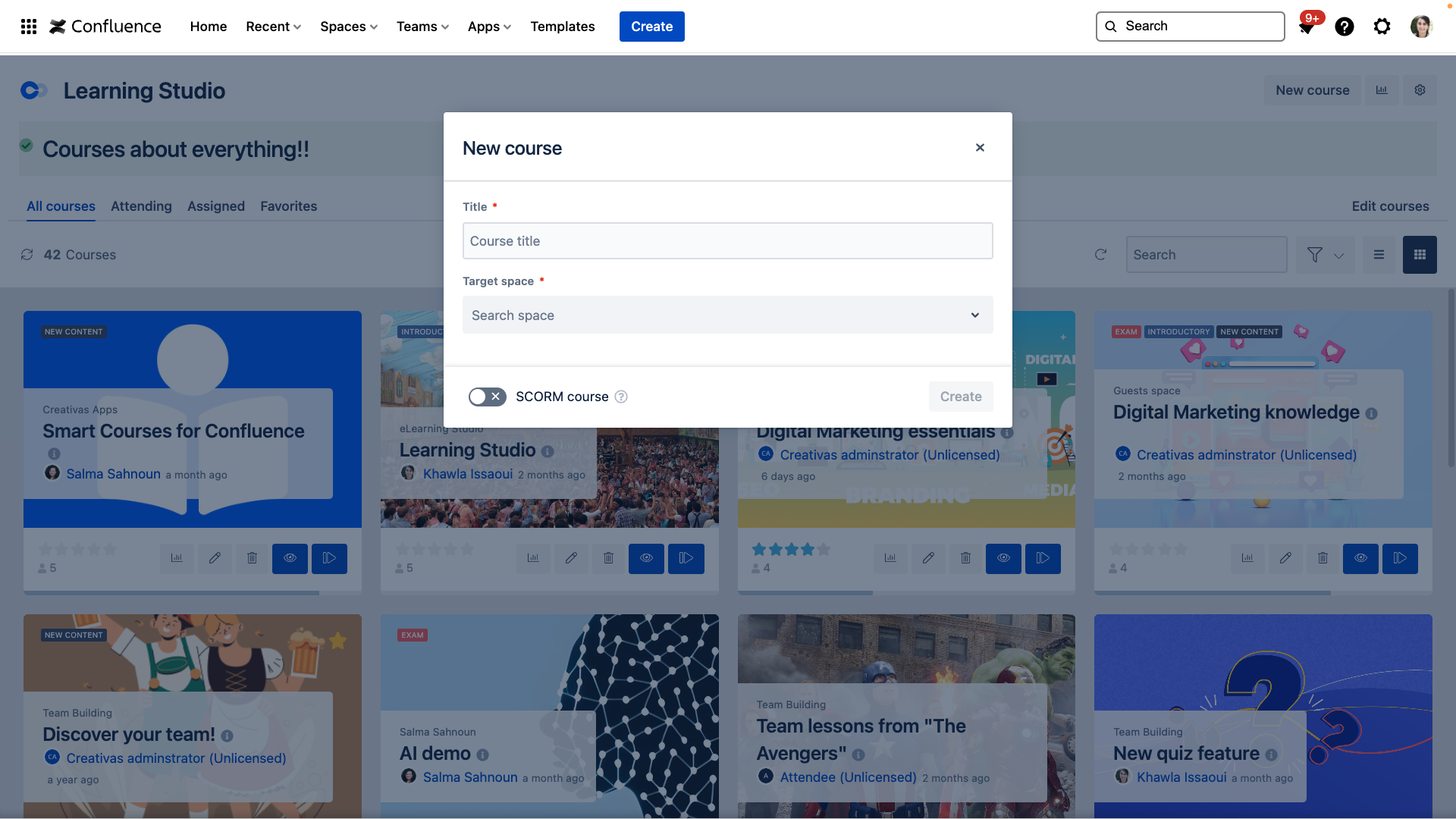Screen dimensions: 1456x819
Task: Click the reload icon beside course search
Action: pyautogui.click(x=1101, y=255)
